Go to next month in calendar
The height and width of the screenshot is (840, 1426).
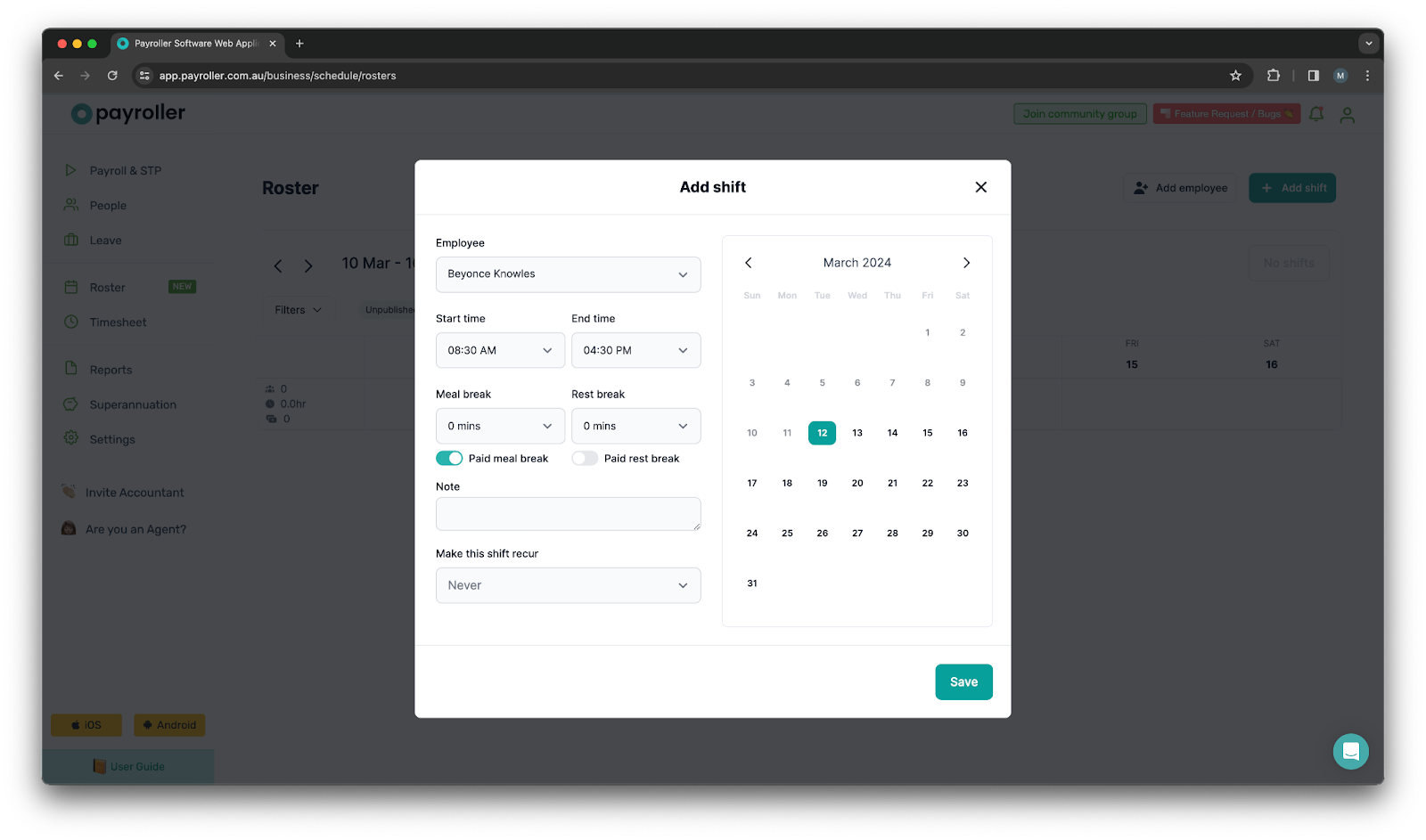tap(966, 263)
